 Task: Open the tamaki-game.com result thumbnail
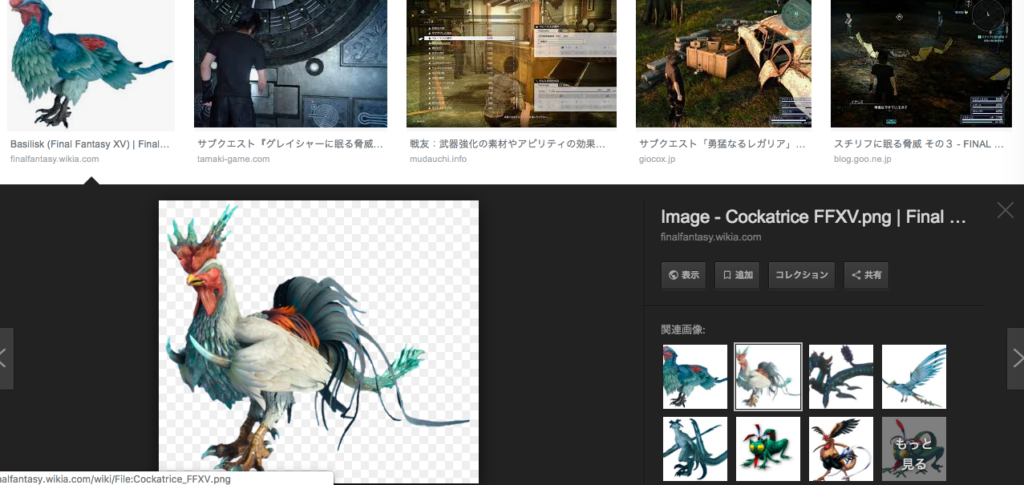[x=291, y=64]
